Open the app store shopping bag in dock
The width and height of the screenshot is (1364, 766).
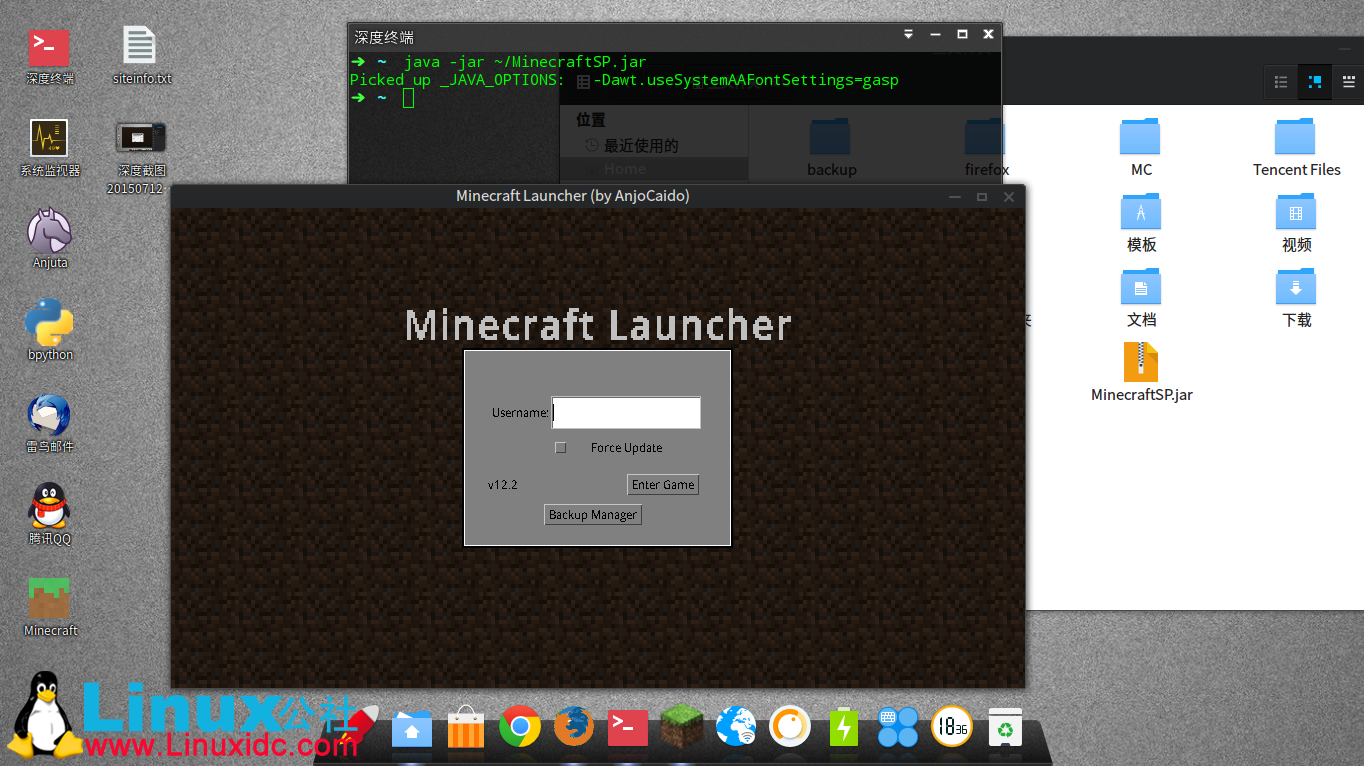pyautogui.click(x=465, y=728)
